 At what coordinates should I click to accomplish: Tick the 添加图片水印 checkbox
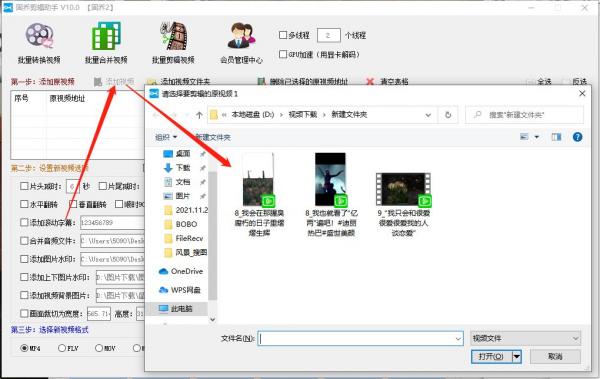[x=24, y=259]
